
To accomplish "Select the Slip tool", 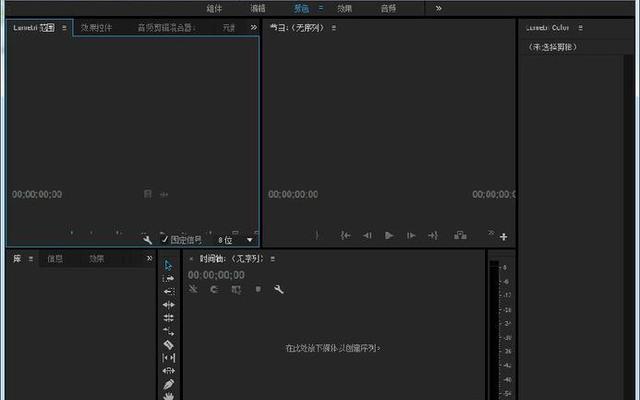I will (x=168, y=358).
